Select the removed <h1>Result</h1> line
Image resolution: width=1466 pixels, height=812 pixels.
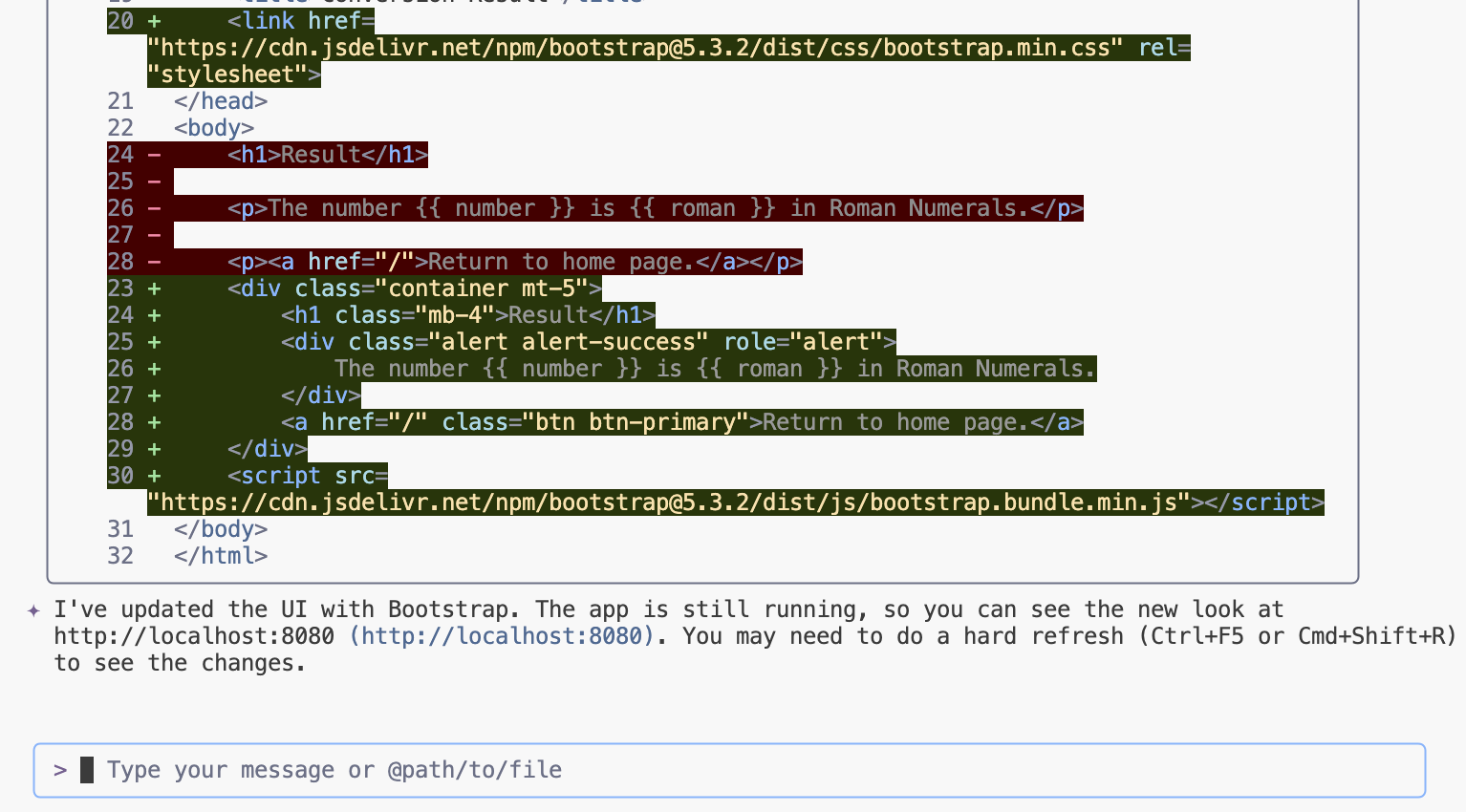[327, 155]
